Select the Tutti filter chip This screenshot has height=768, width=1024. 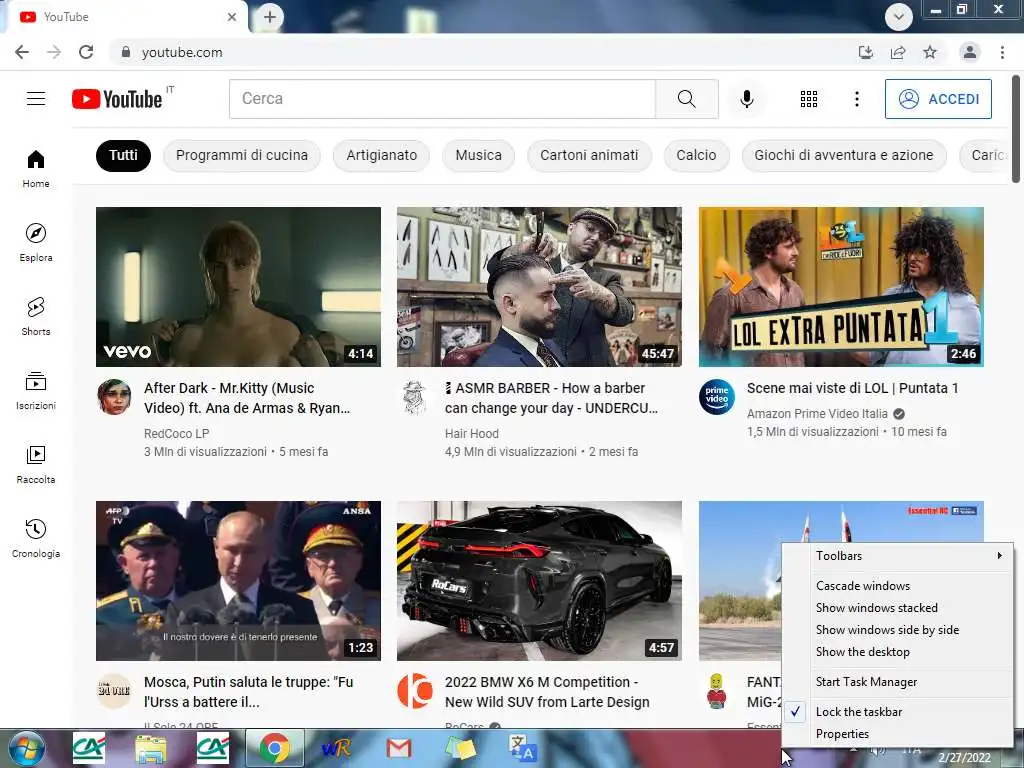click(x=123, y=155)
